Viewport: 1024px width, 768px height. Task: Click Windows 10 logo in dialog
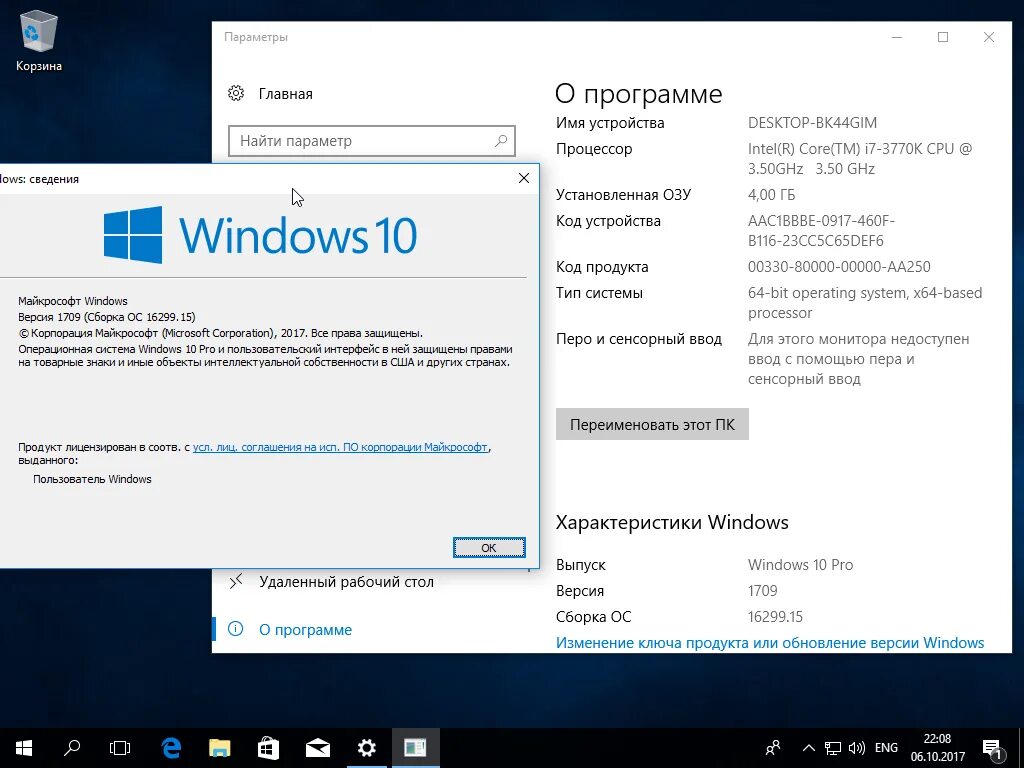coord(260,235)
